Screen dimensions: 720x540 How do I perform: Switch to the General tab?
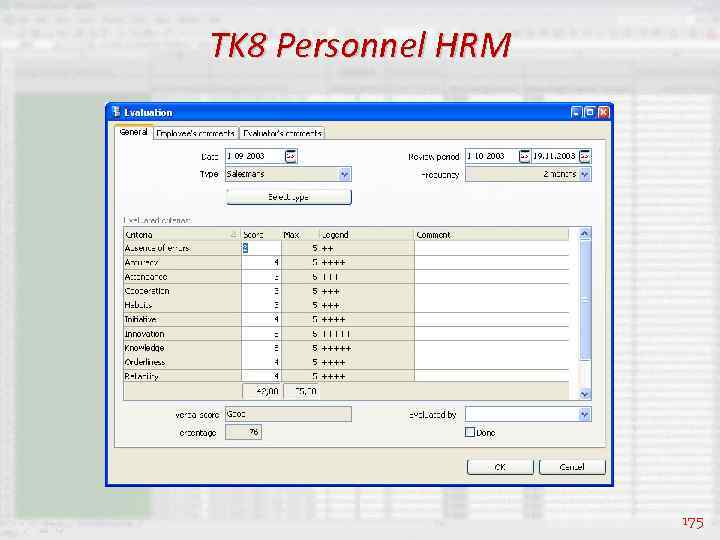point(133,132)
